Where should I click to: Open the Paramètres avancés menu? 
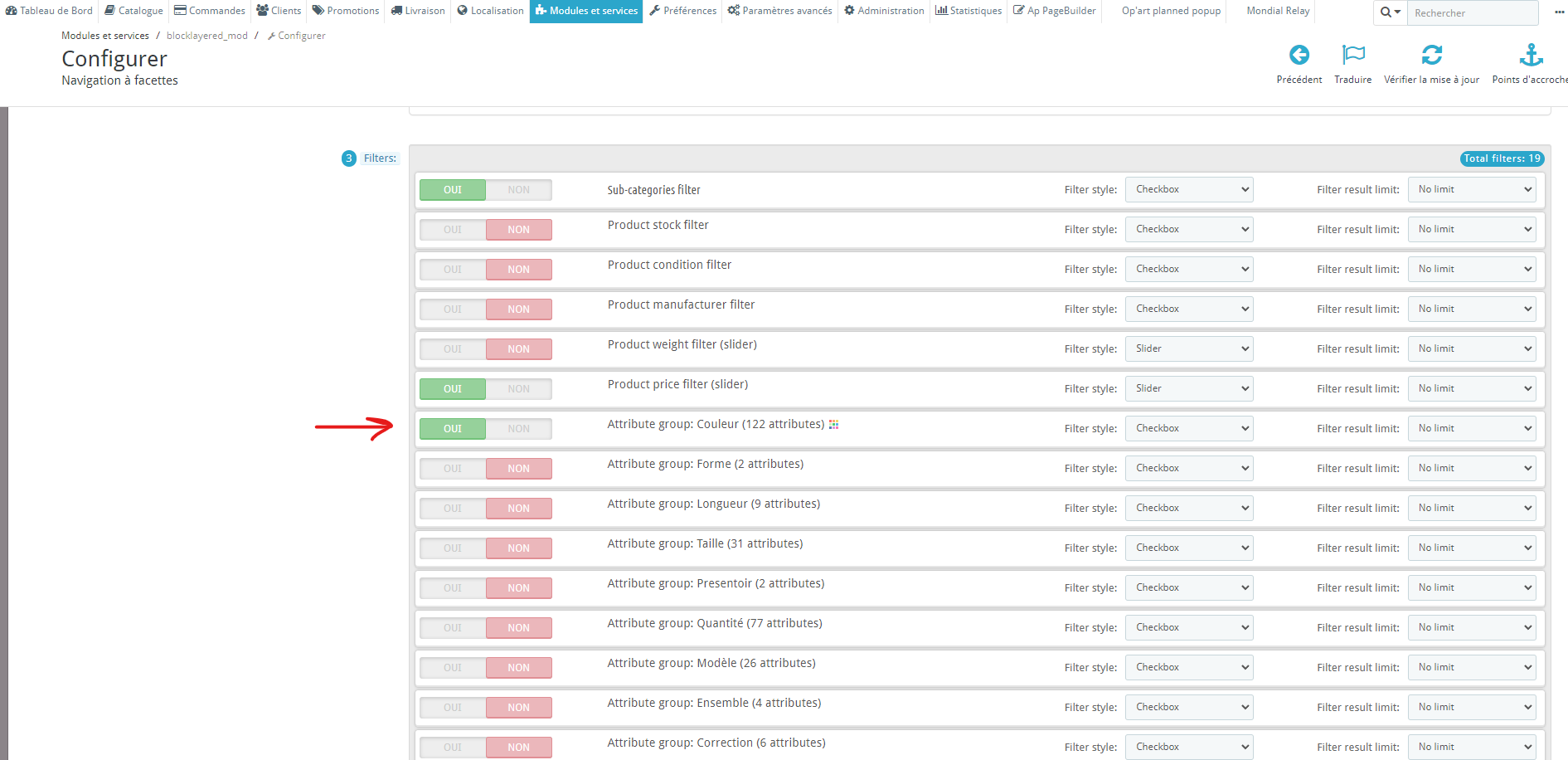point(780,11)
